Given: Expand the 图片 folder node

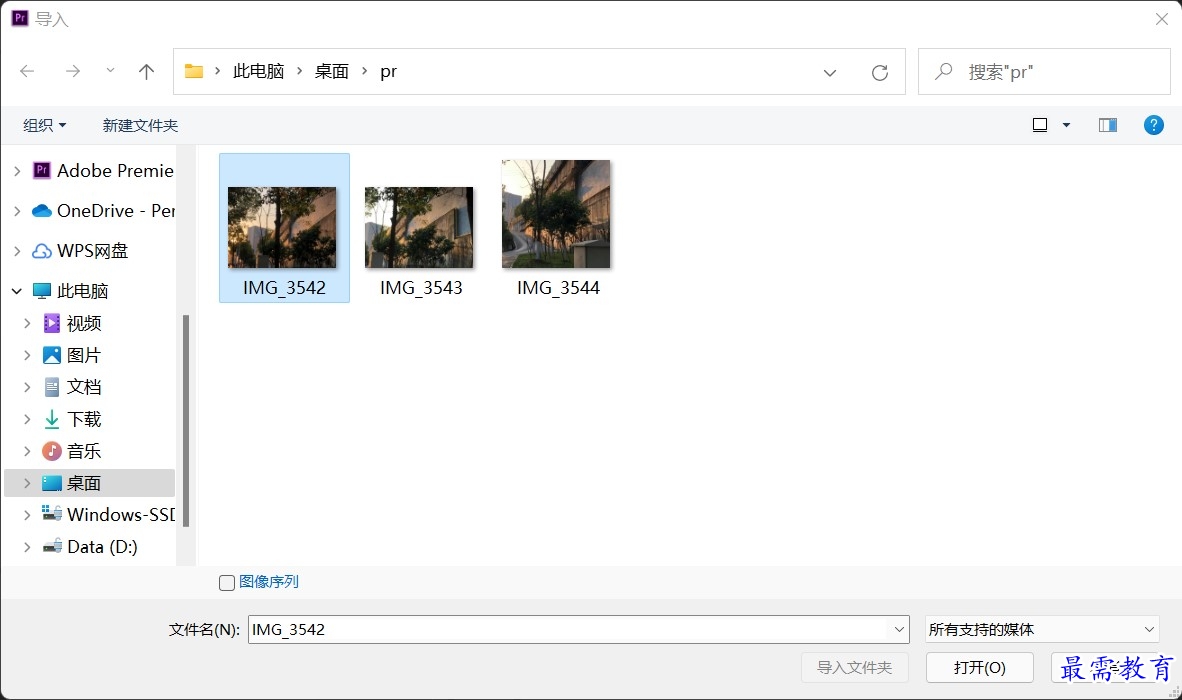Looking at the screenshot, I should tap(27, 355).
